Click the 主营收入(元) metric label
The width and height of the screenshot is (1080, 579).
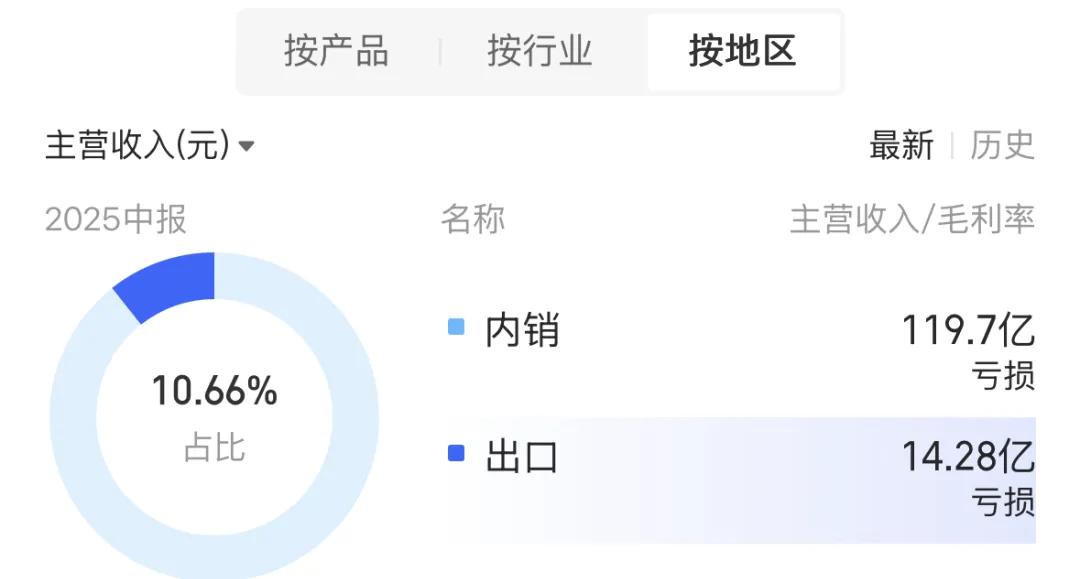click(x=137, y=145)
